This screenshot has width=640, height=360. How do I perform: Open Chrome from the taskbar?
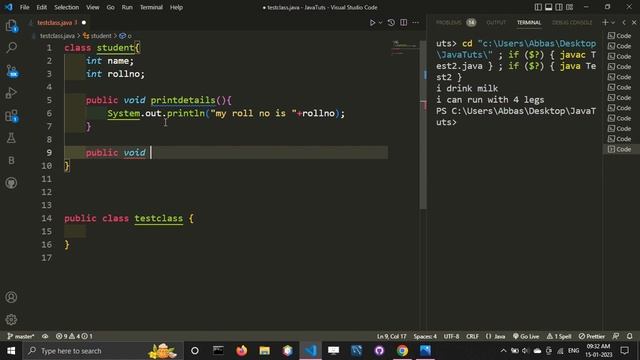pos(402,351)
